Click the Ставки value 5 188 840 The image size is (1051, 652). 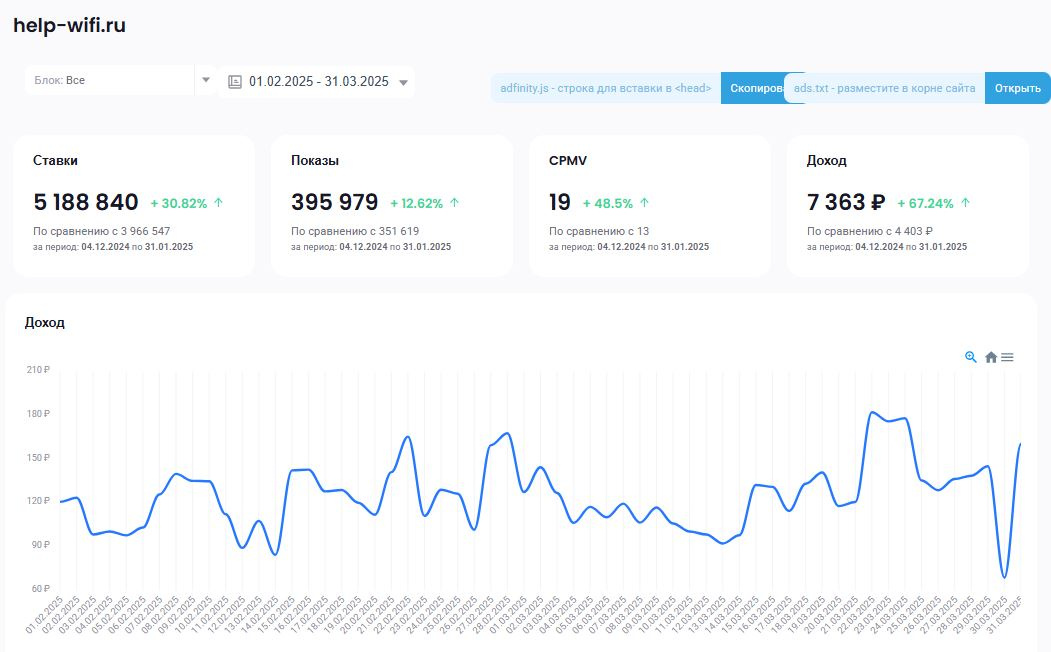[x=86, y=202]
